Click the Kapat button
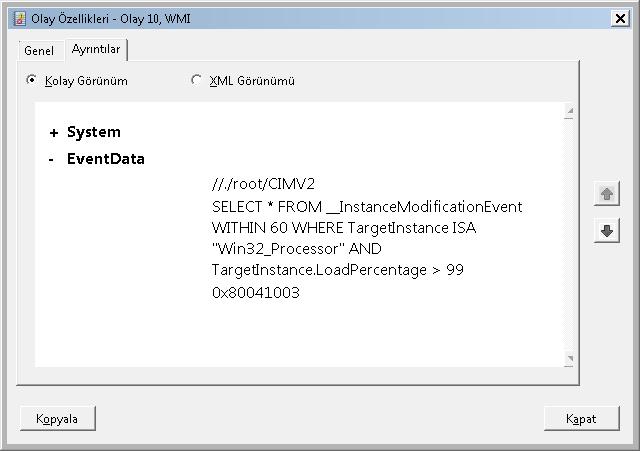 [582, 418]
